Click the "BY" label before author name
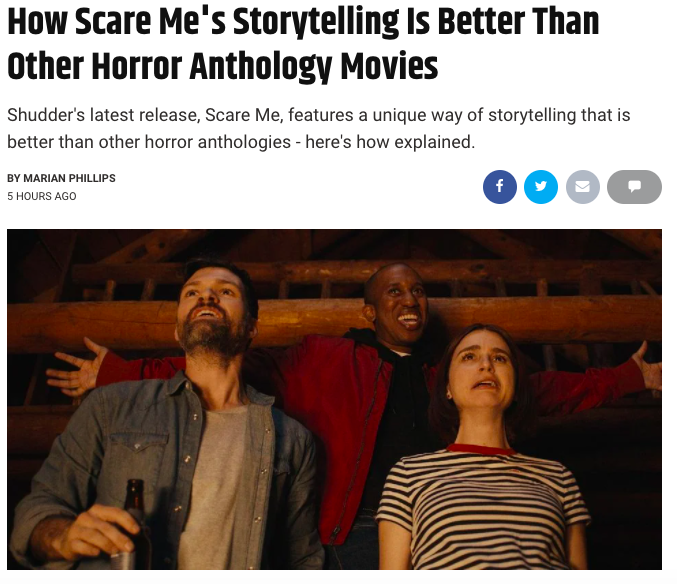The image size is (677, 584). [13, 178]
